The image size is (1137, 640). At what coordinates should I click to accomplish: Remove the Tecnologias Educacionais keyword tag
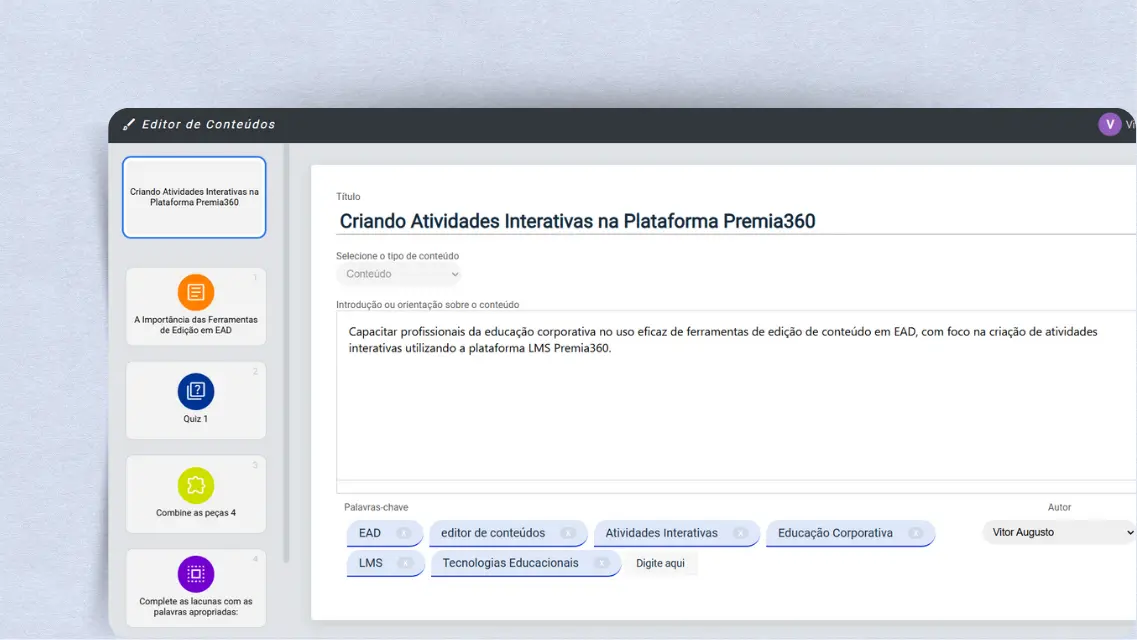[x=601, y=563]
